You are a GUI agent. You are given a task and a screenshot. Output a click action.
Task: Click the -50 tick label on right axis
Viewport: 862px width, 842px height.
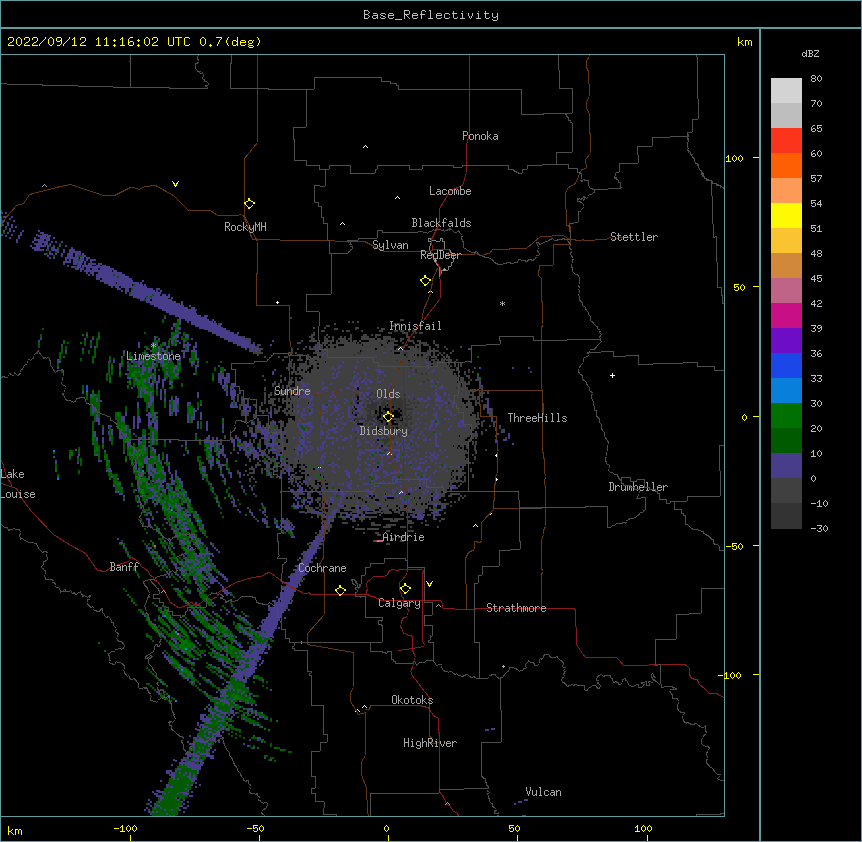[x=734, y=546]
